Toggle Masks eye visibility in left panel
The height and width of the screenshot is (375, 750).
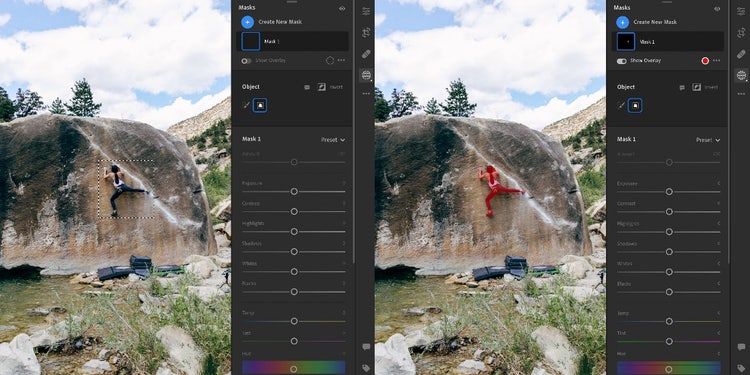point(342,9)
